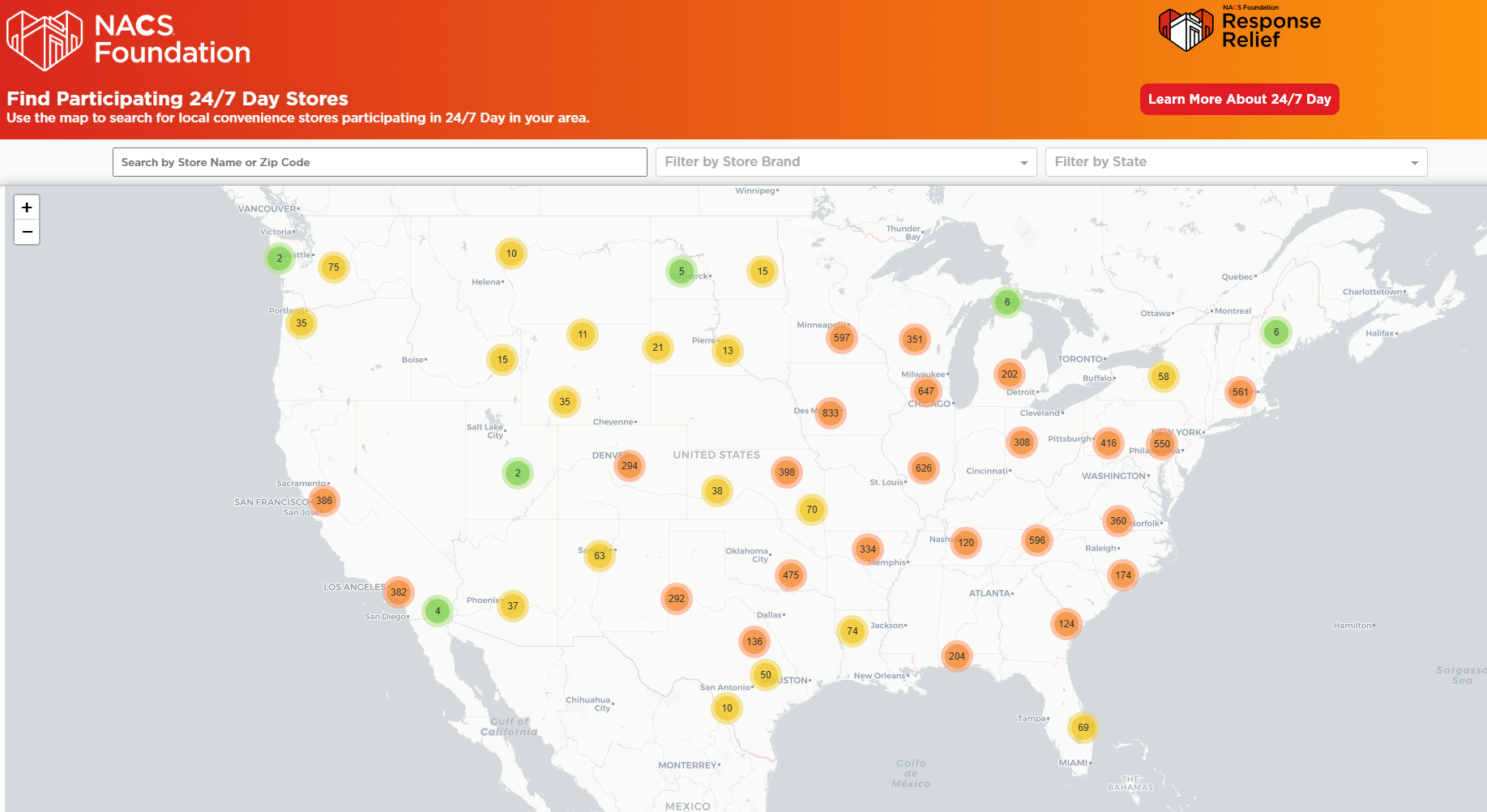Click the 75 cluster marker in Washington
1487x812 pixels.
[x=334, y=267]
